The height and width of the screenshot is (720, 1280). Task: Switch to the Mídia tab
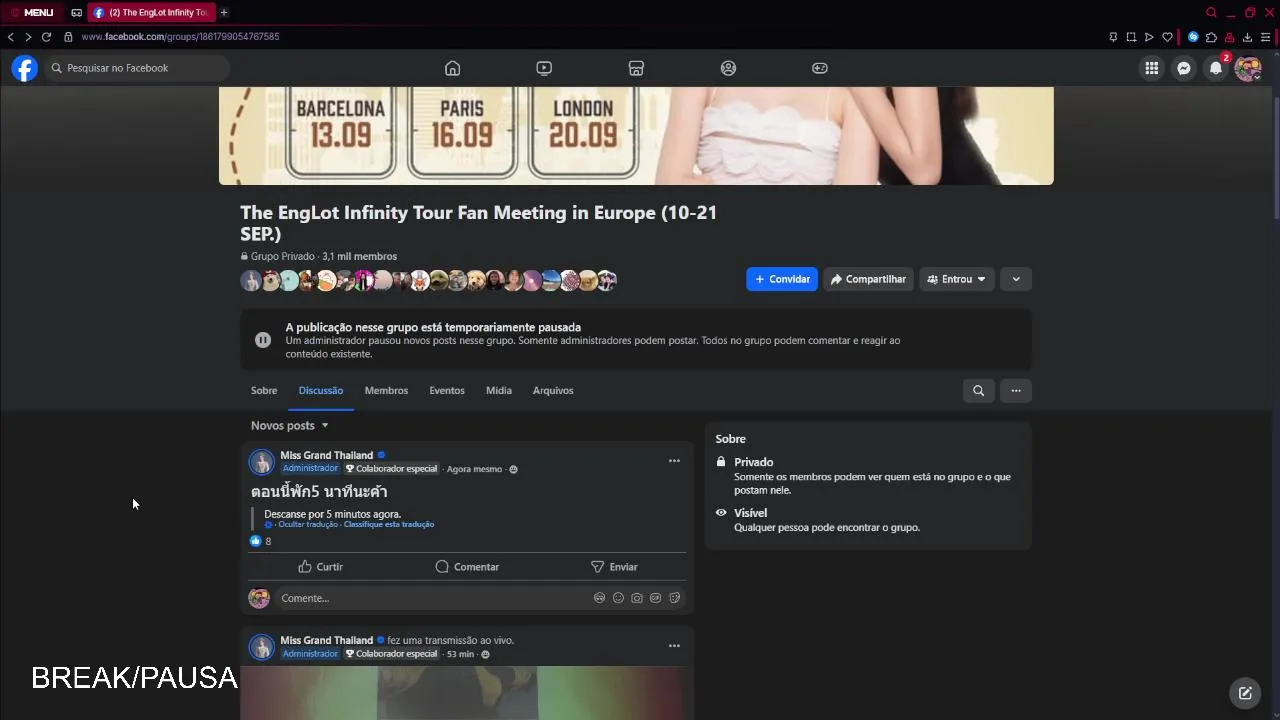(499, 391)
